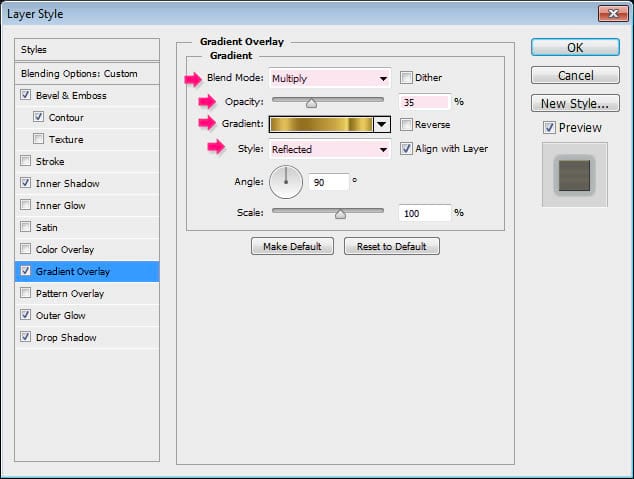Close the Layer Style dialog
The image size is (634, 479).
613,14
